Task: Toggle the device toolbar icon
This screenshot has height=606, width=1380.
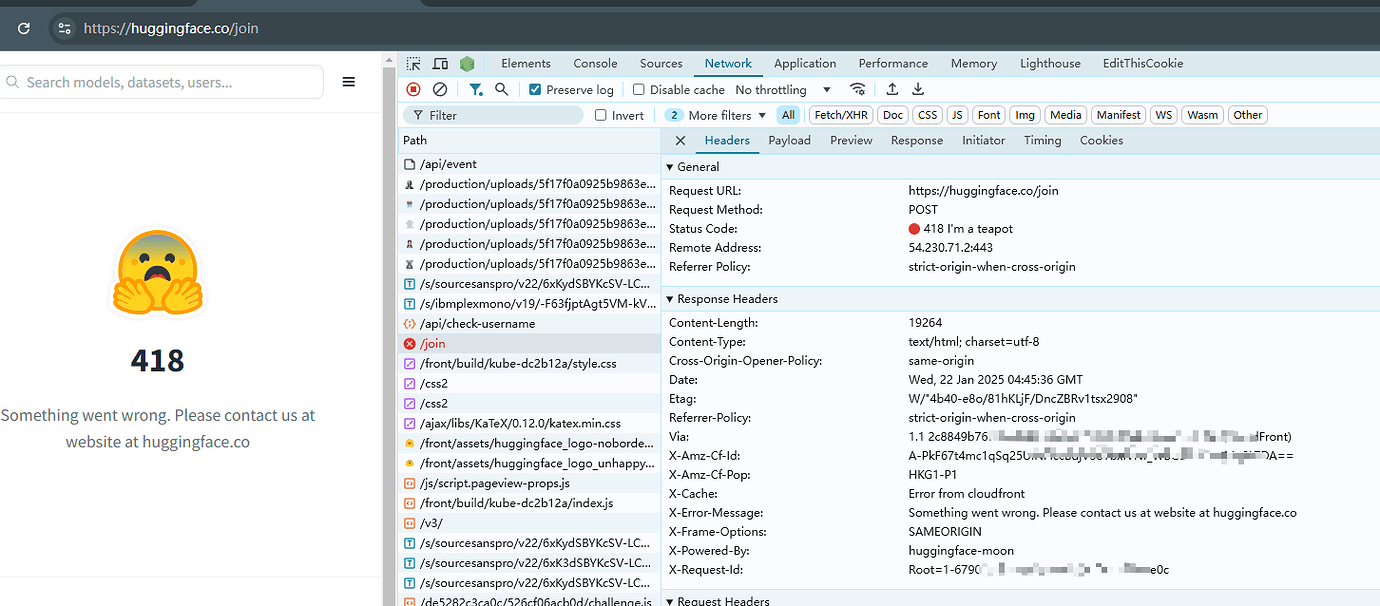Action: [x=440, y=63]
